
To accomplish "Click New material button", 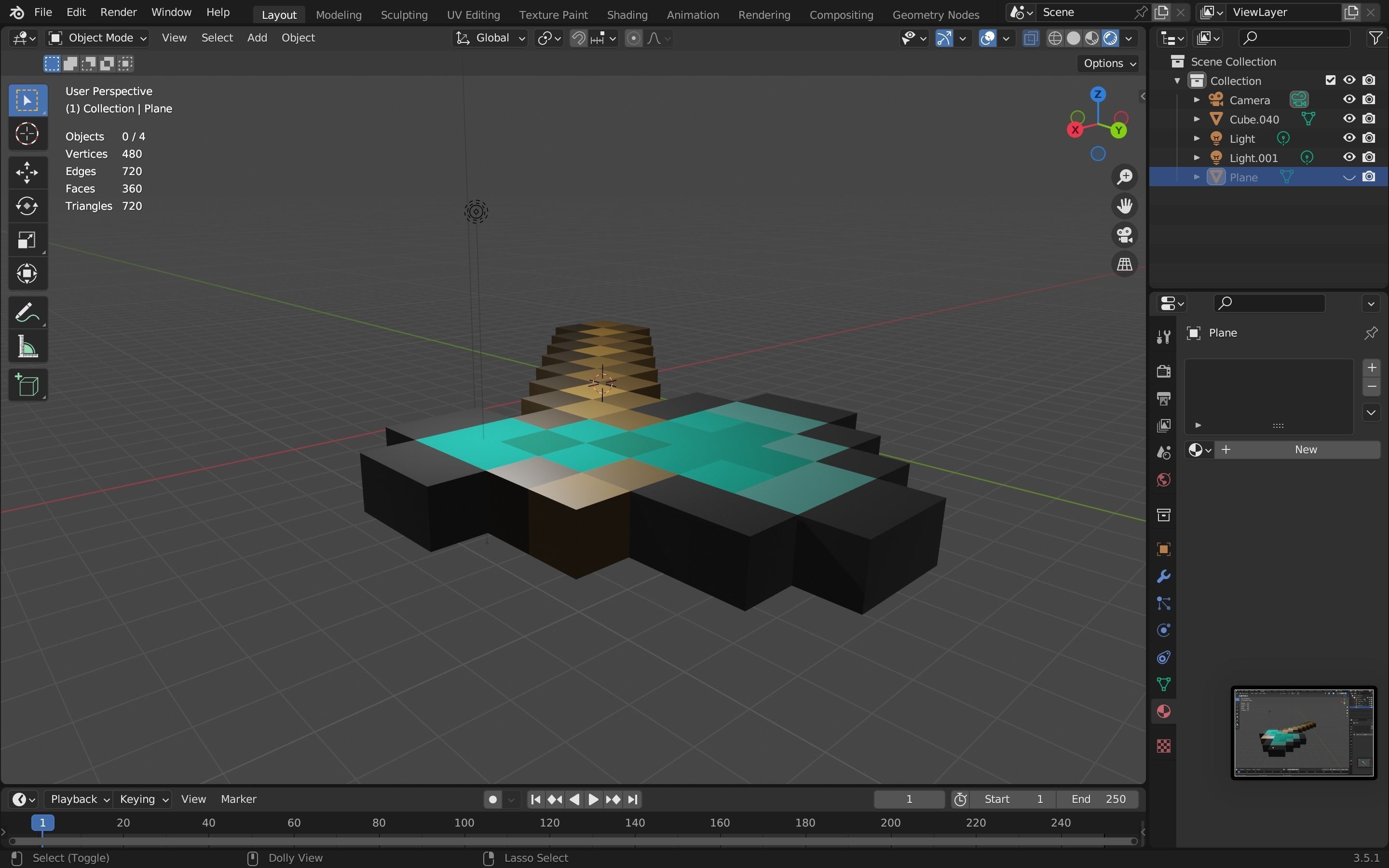I will [1305, 449].
